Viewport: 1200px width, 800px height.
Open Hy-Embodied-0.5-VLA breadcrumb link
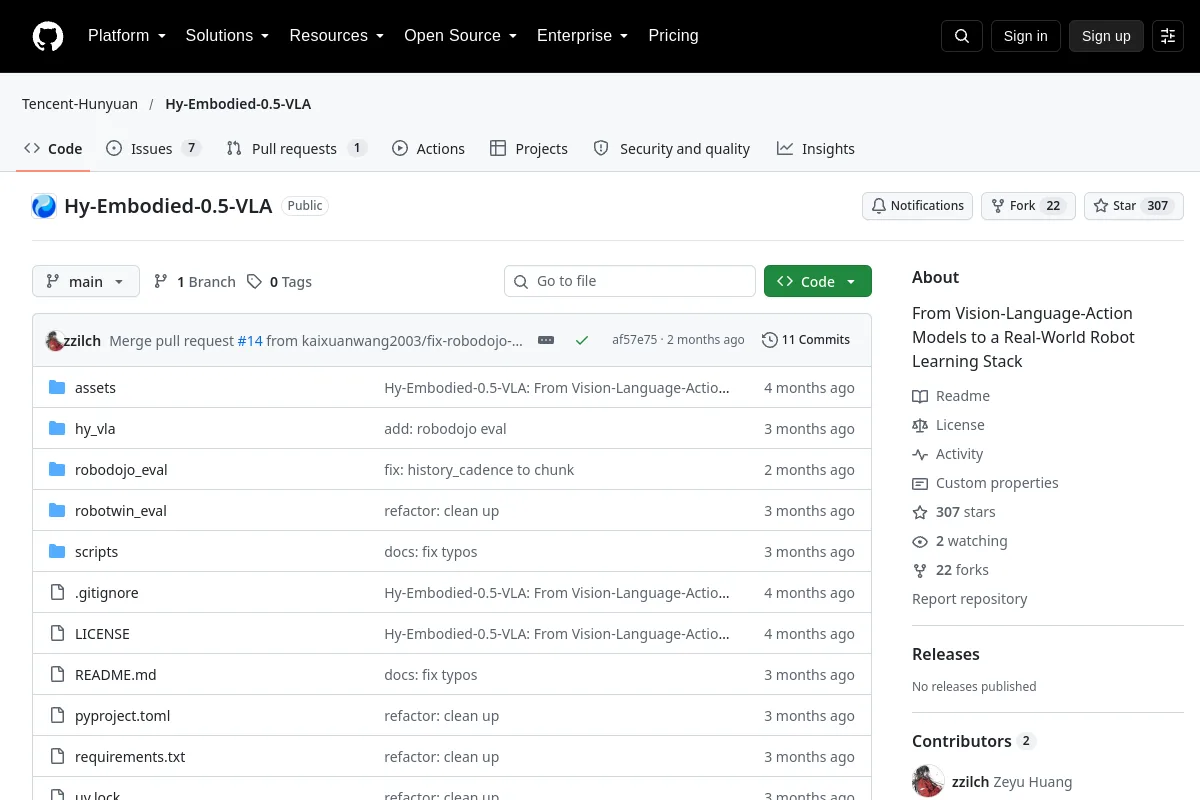pyautogui.click(x=238, y=104)
